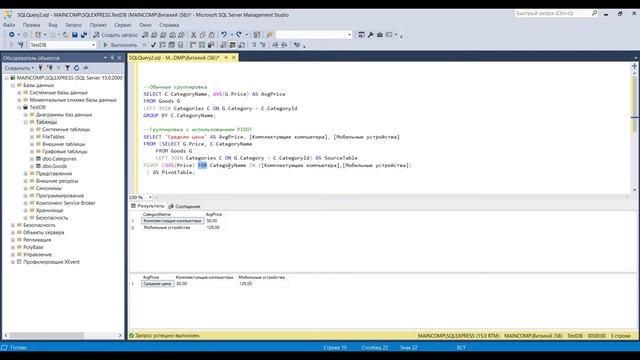Image resolution: width=640 pixels, height=360 pixels.
Task: Open the Файл menu
Action: click(9, 25)
